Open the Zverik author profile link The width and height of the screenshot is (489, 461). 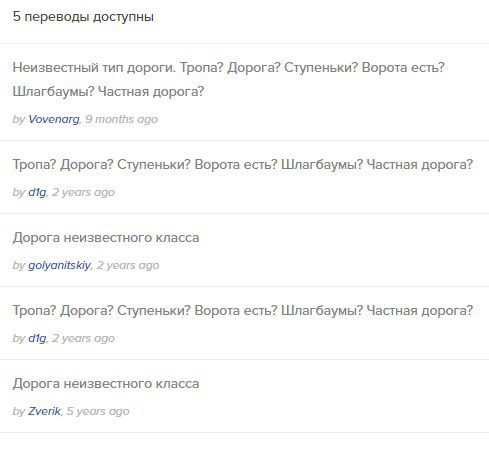[x=44, y=411]
